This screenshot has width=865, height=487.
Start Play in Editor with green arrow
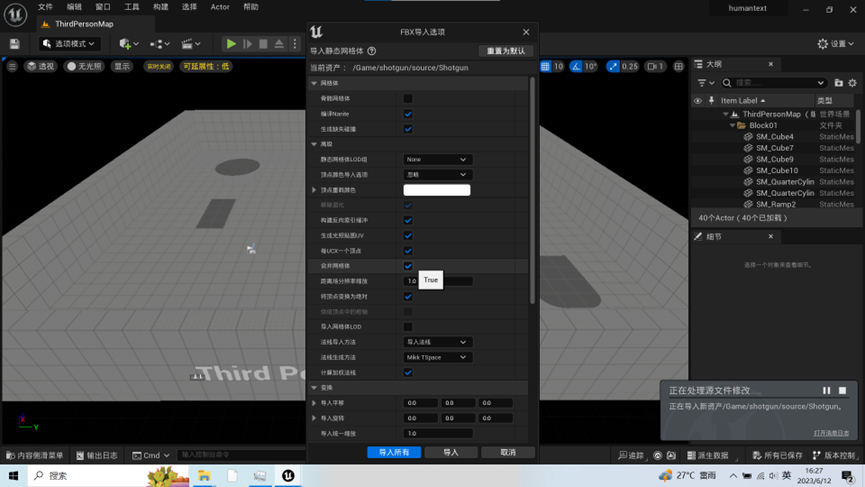click(x=231, y=44)
